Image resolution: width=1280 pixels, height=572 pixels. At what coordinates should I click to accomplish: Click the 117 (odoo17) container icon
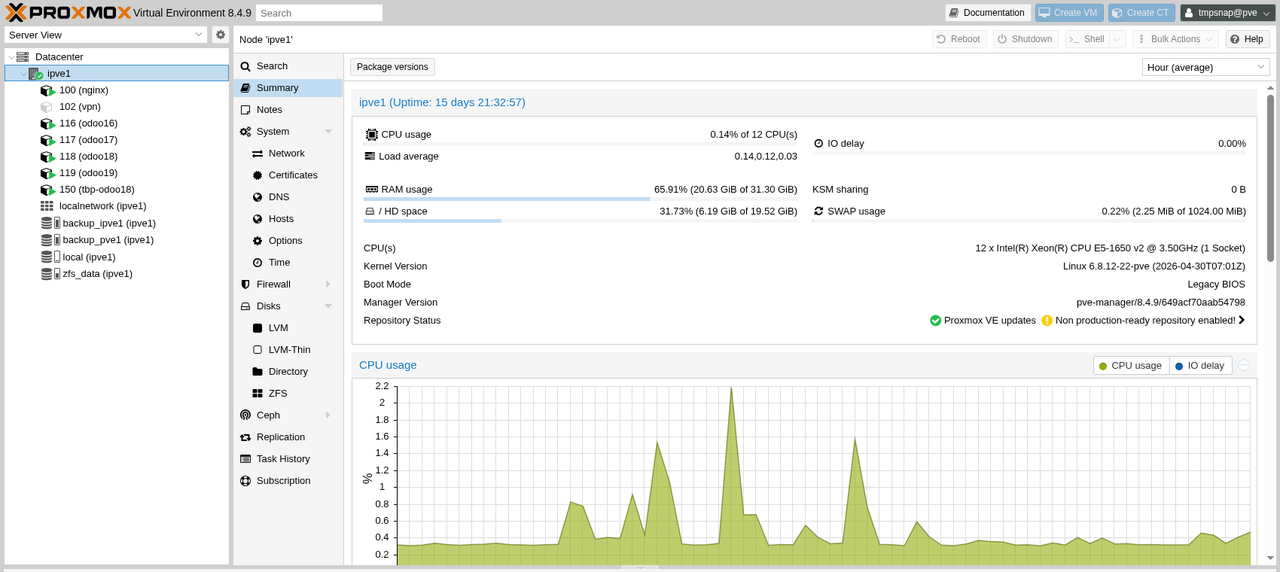(47, 140)
